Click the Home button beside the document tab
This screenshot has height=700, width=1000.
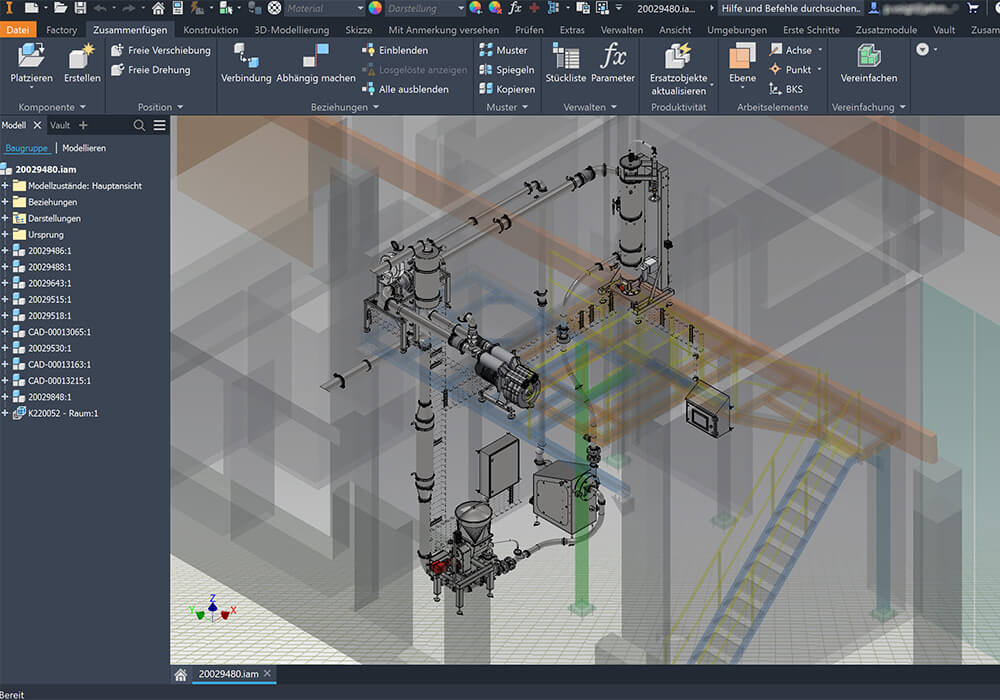click(180, 674)
